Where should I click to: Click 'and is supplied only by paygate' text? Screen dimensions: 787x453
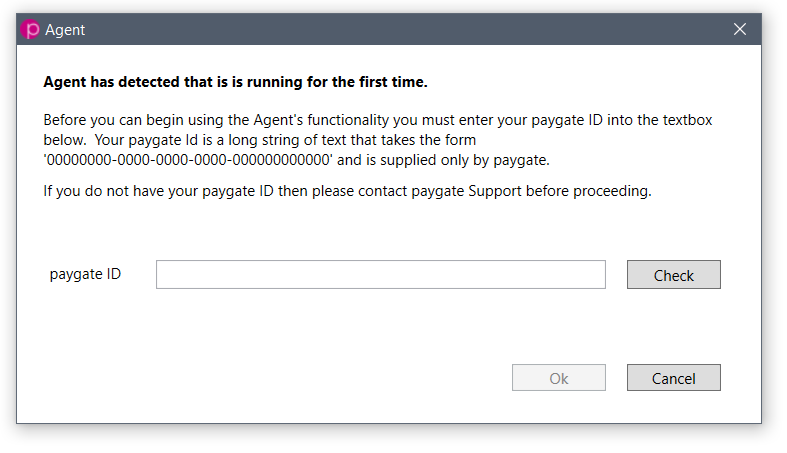click(443, 160)
